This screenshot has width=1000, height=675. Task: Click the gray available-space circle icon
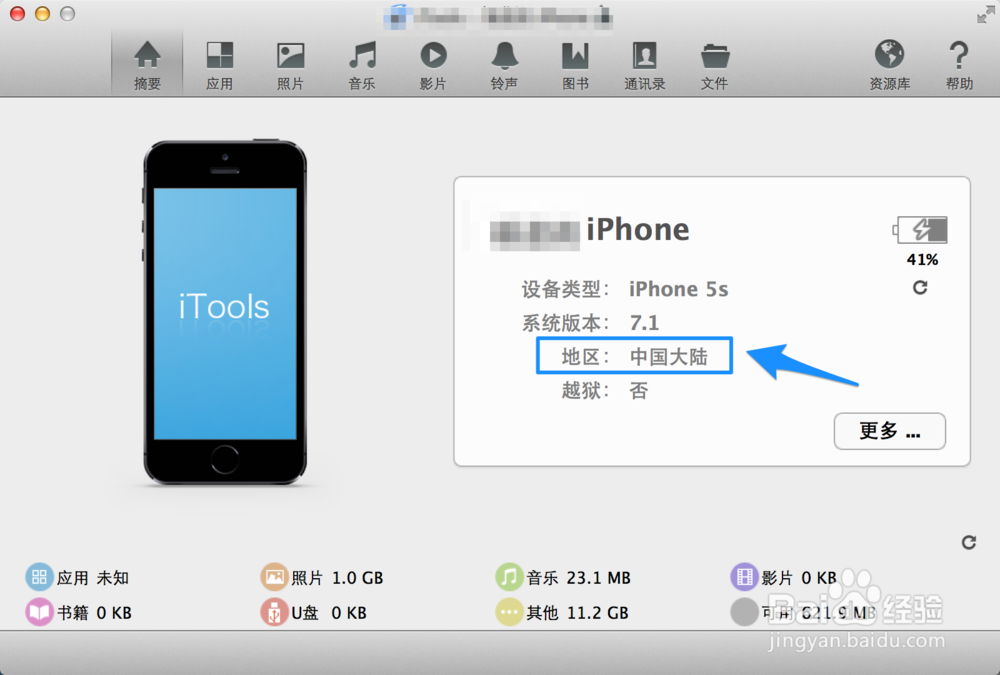(744, 612)
